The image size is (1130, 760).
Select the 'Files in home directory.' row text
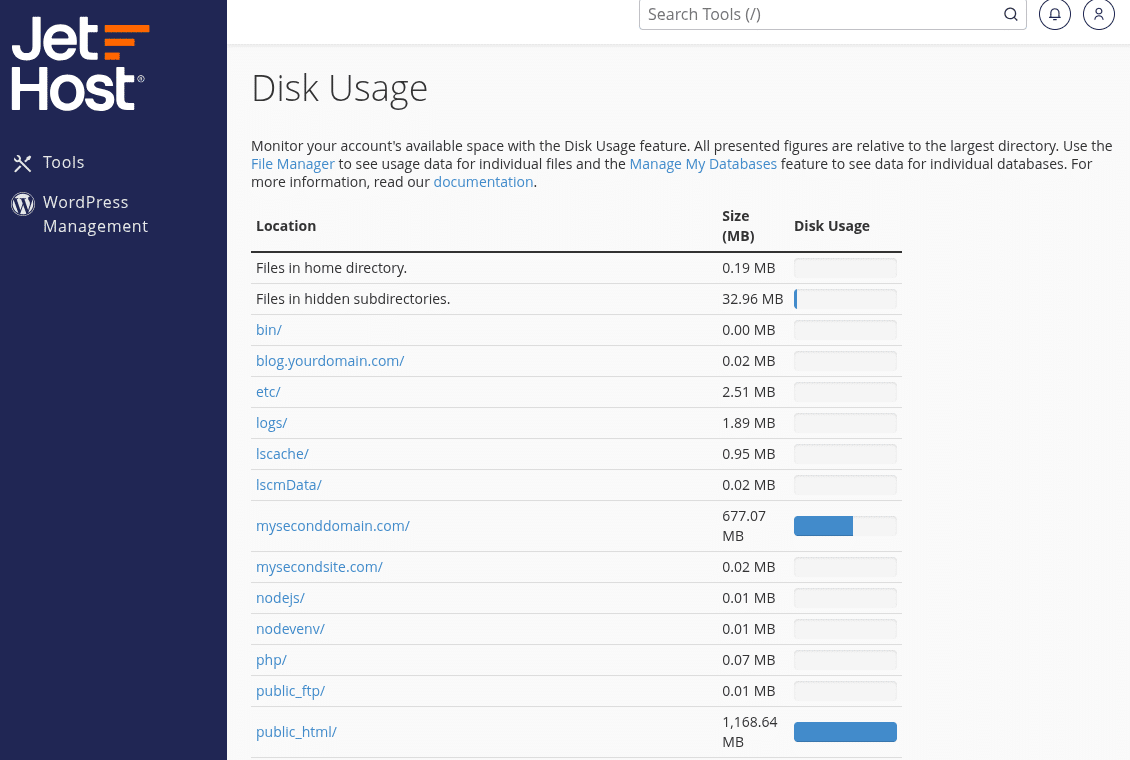(x=332, y=268)
